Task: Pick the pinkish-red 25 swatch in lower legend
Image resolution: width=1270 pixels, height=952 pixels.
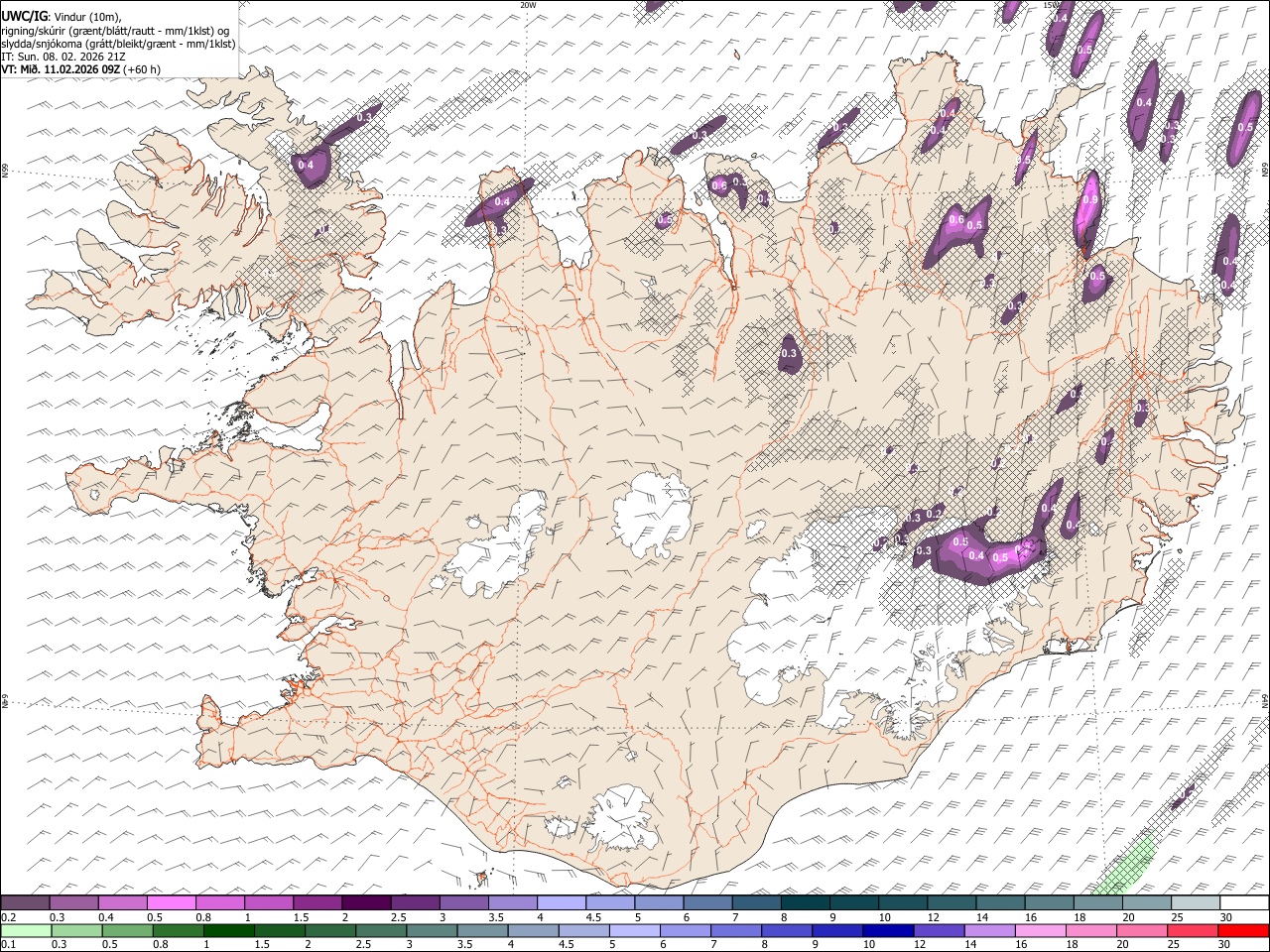Action: 1196,930
